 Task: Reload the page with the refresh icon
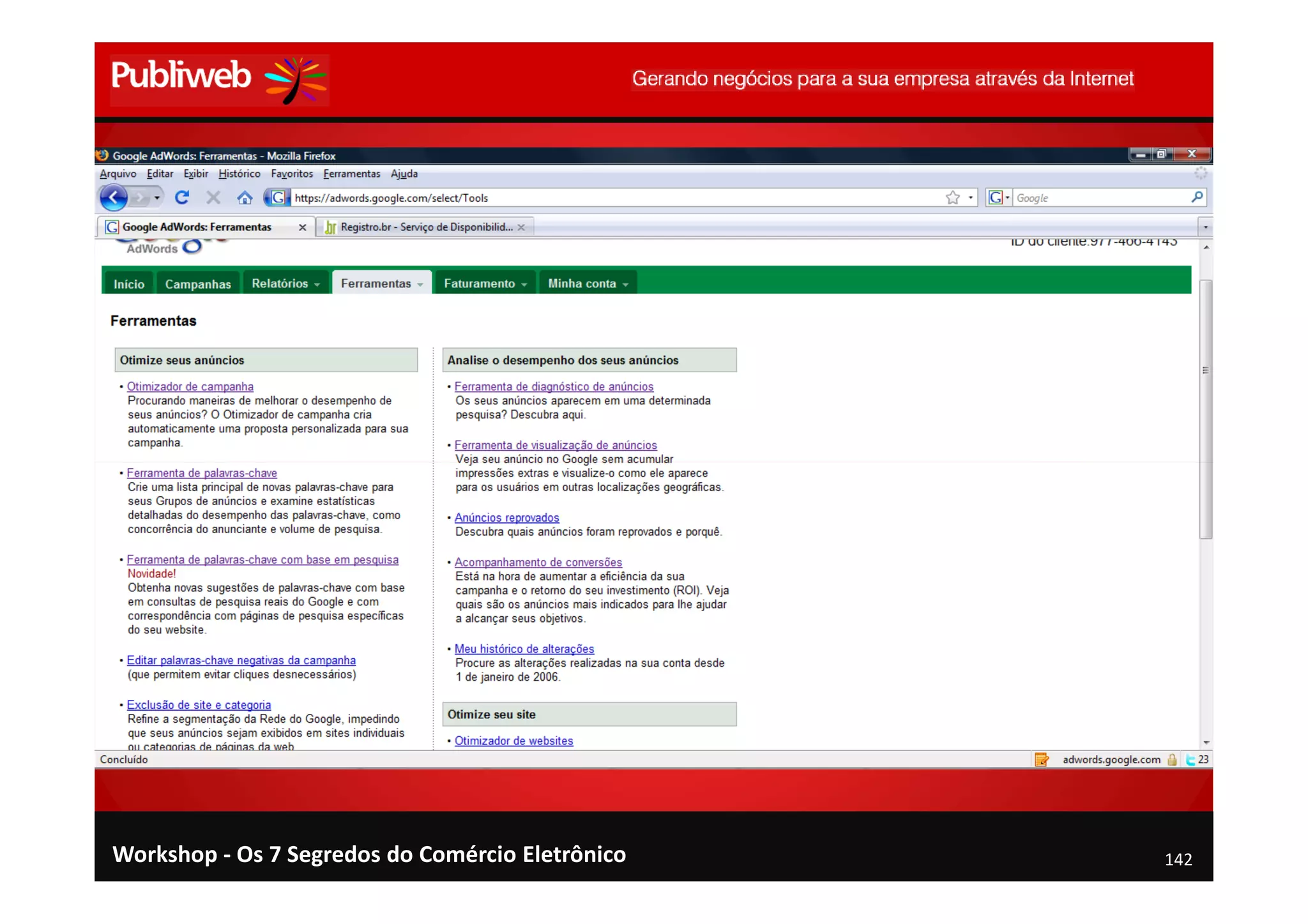tap(182, 198)
